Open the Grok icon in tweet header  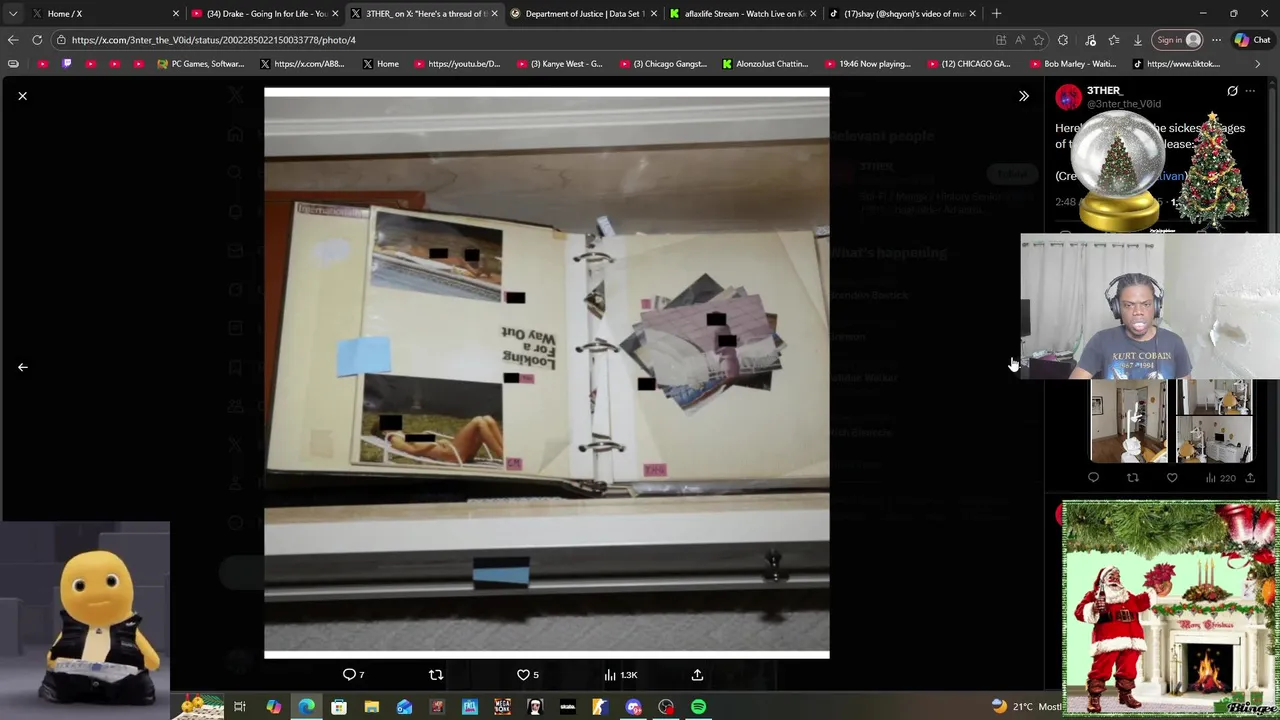pos(1232,91)
